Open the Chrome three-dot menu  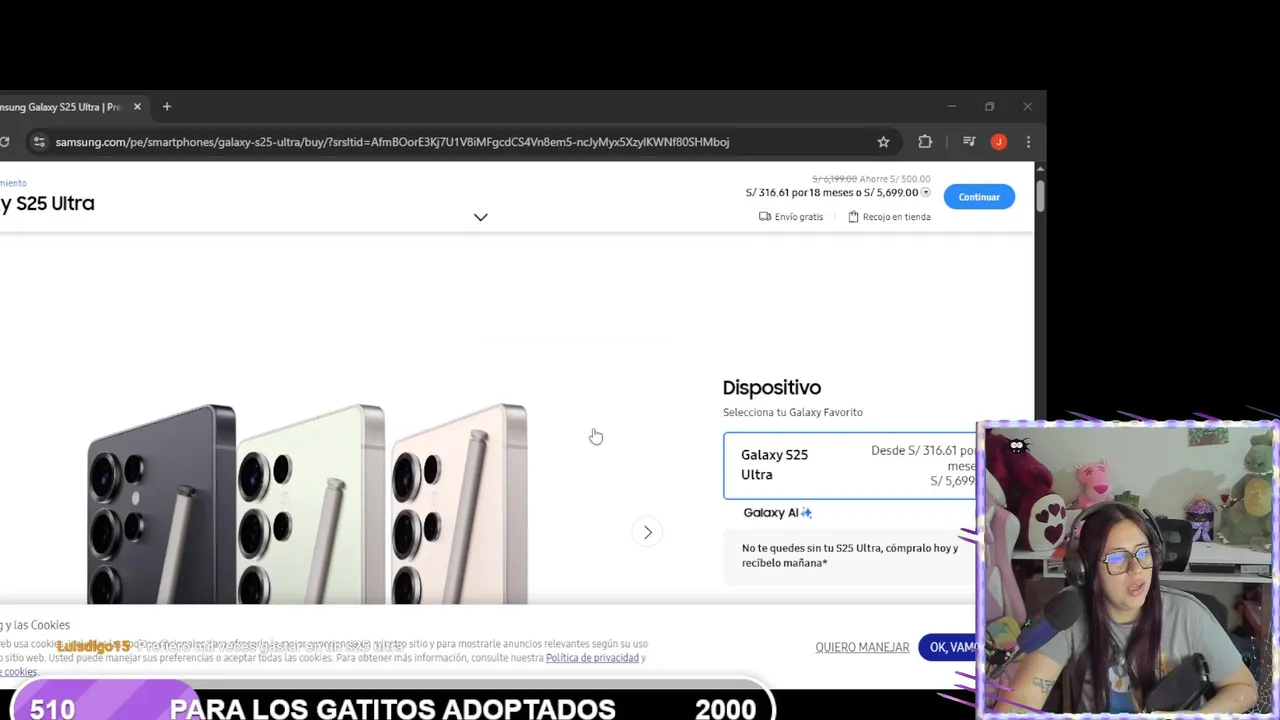[x=1028, y=142]
